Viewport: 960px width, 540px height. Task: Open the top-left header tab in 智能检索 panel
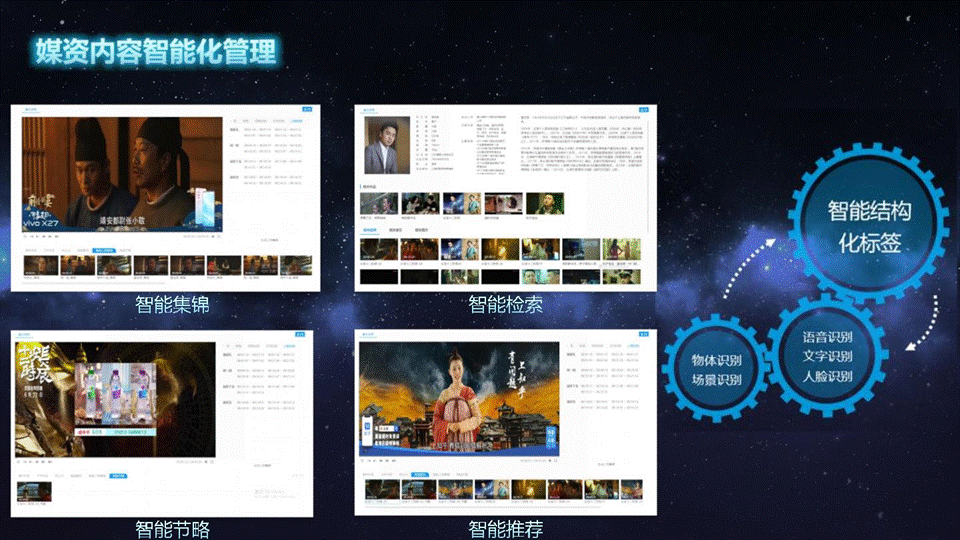369,110
